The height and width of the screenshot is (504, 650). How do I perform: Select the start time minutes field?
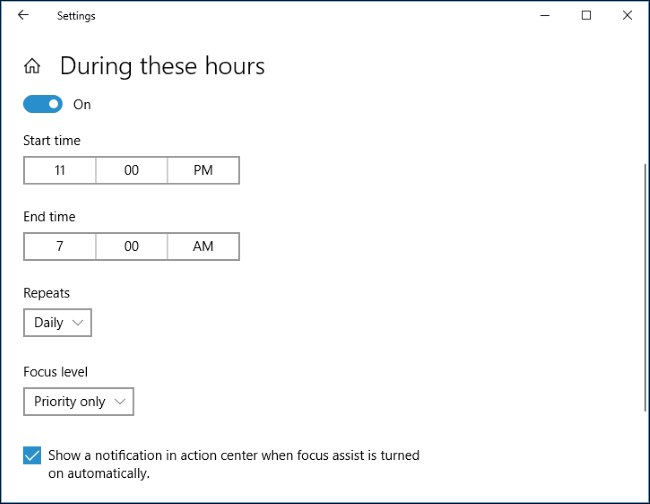pos(132,171)
